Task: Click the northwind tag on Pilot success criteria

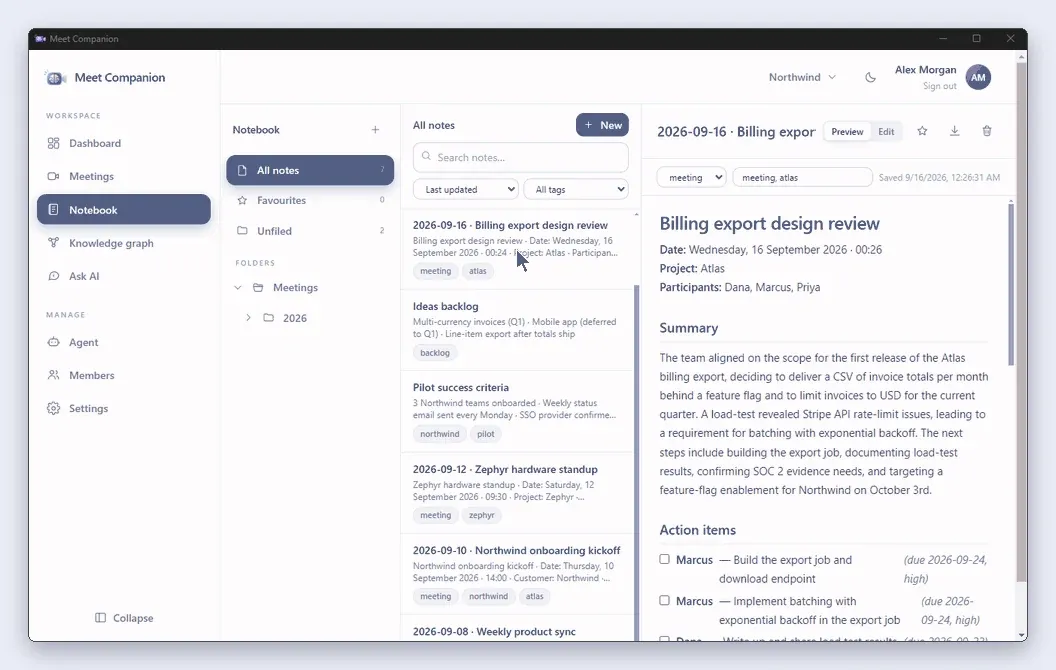Action: point(440,434)
